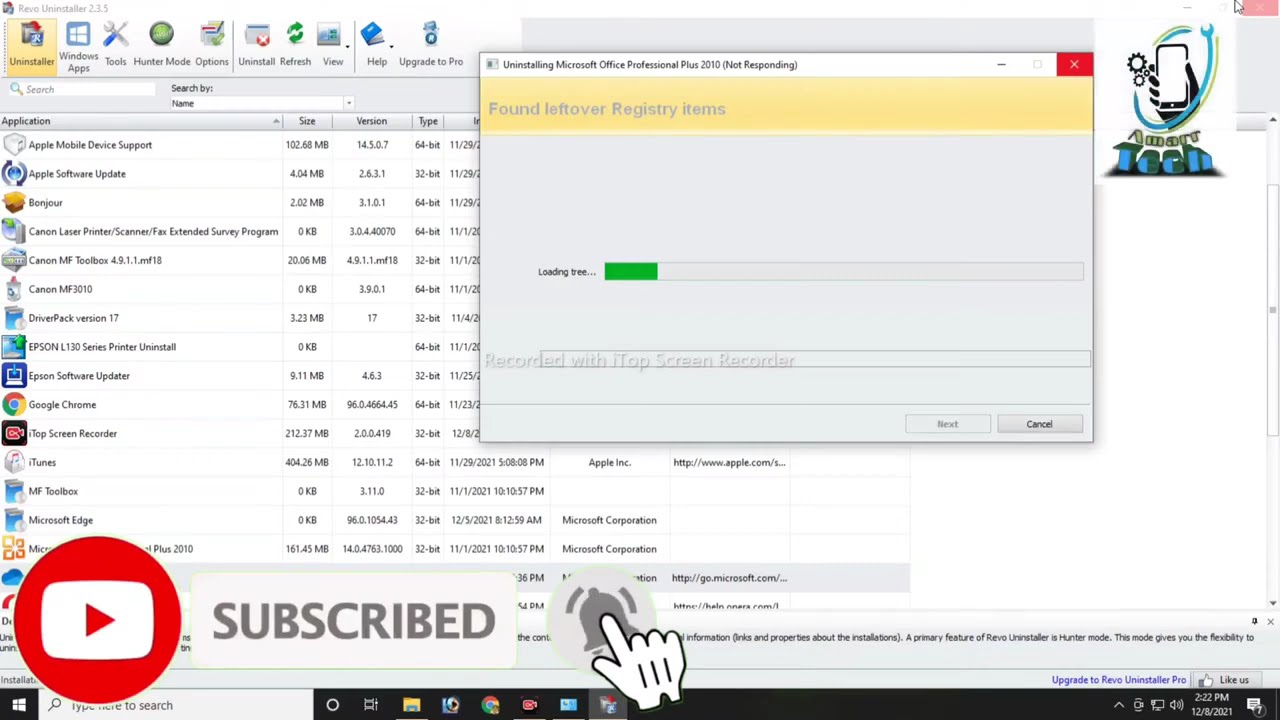Image resolution: width=1280 pixels, height=720 pixels.
Task: Open Revo Options
Action: (212, 45)
